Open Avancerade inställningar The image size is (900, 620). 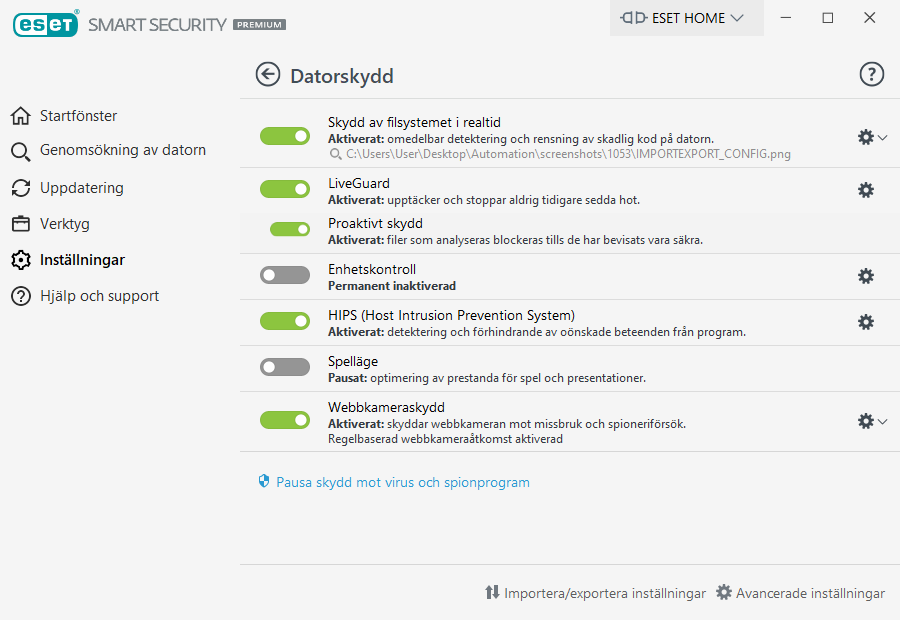click(x=800, y=593)
